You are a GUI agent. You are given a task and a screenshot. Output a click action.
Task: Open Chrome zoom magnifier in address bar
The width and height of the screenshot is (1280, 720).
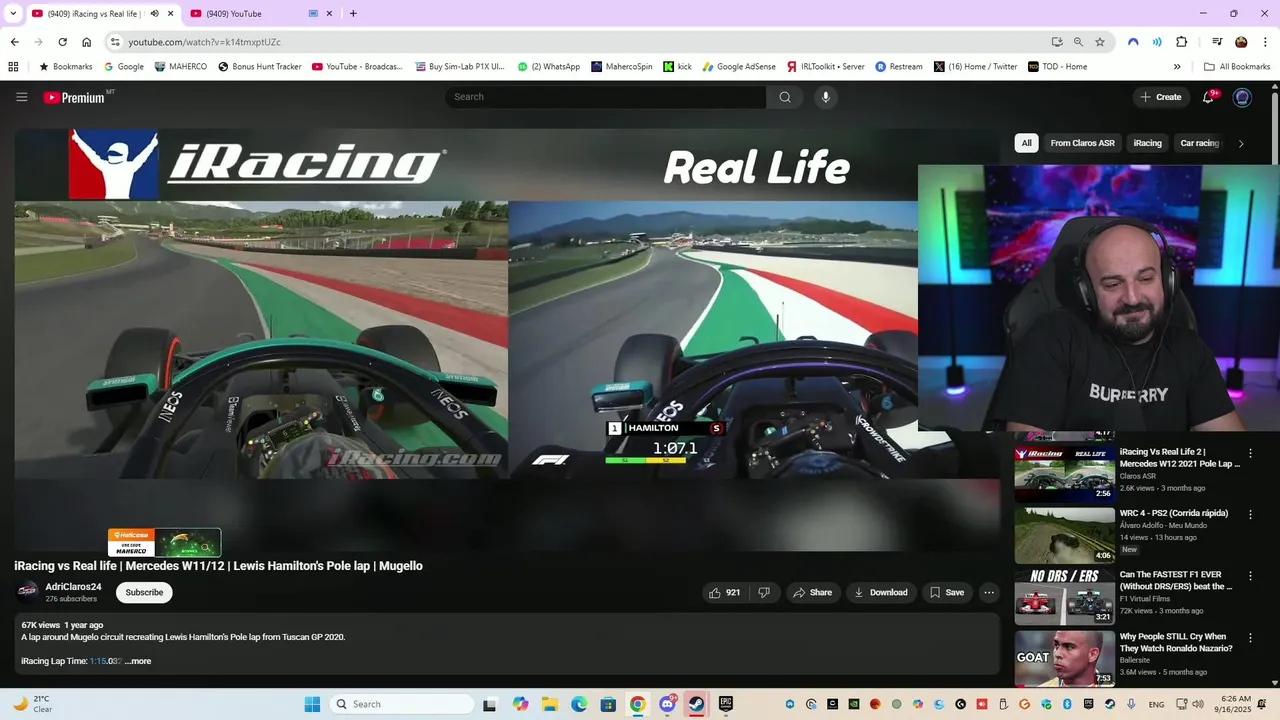(x=1078, y=42)
